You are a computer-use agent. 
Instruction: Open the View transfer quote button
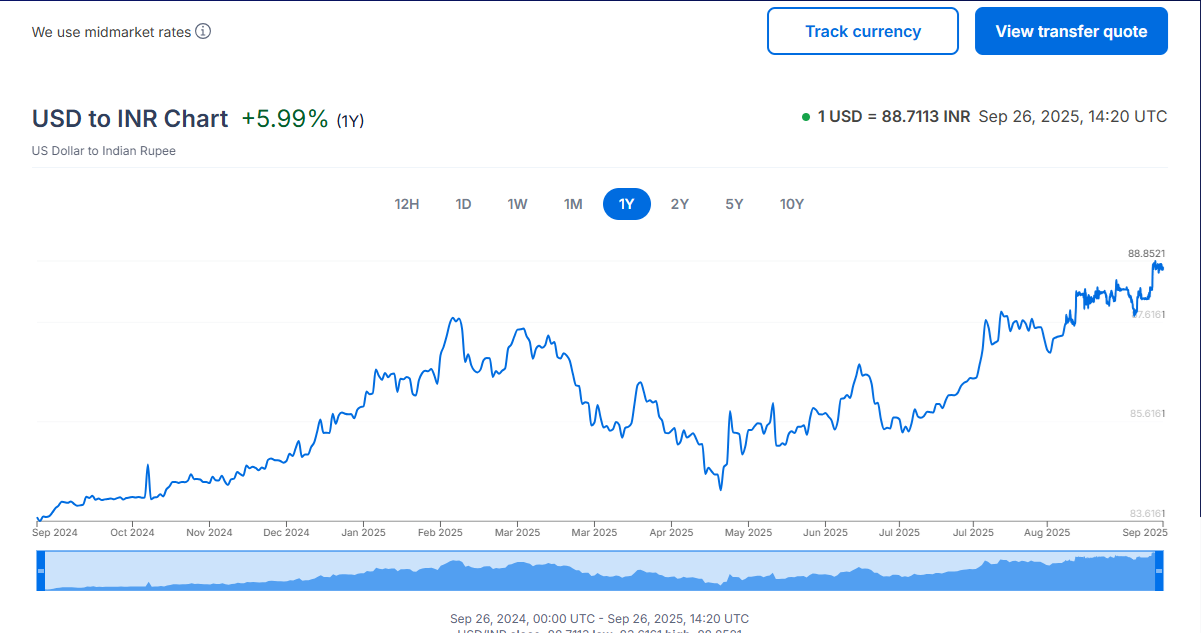(x=1071, y=31)
